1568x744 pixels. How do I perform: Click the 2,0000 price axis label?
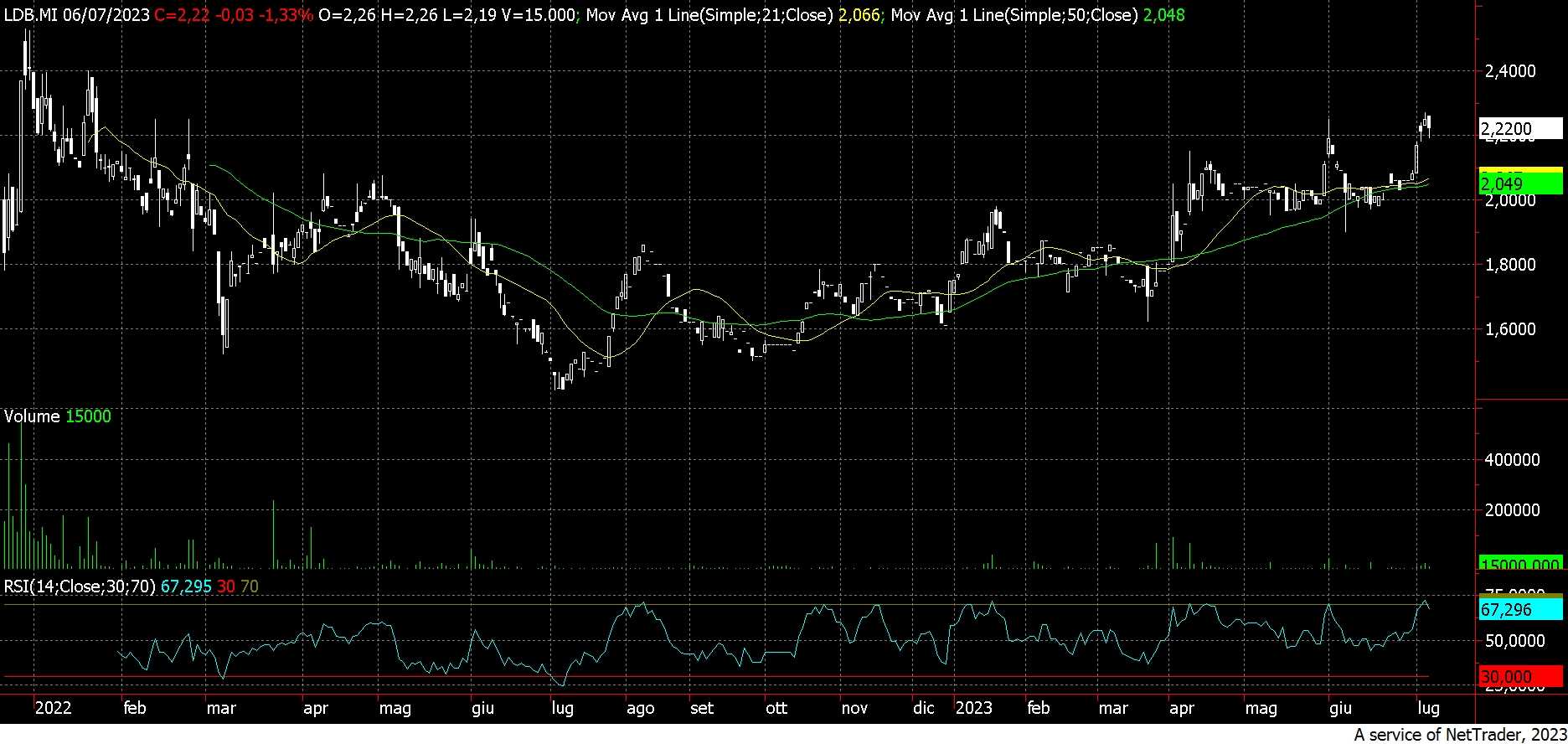click(1509, 200)
